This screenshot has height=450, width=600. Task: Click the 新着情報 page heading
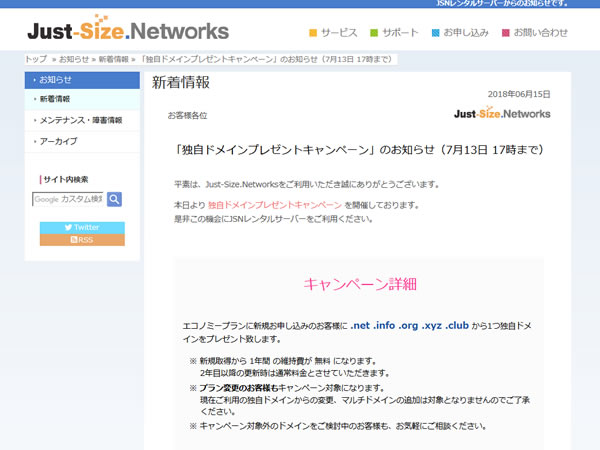[x=181, y=82]
